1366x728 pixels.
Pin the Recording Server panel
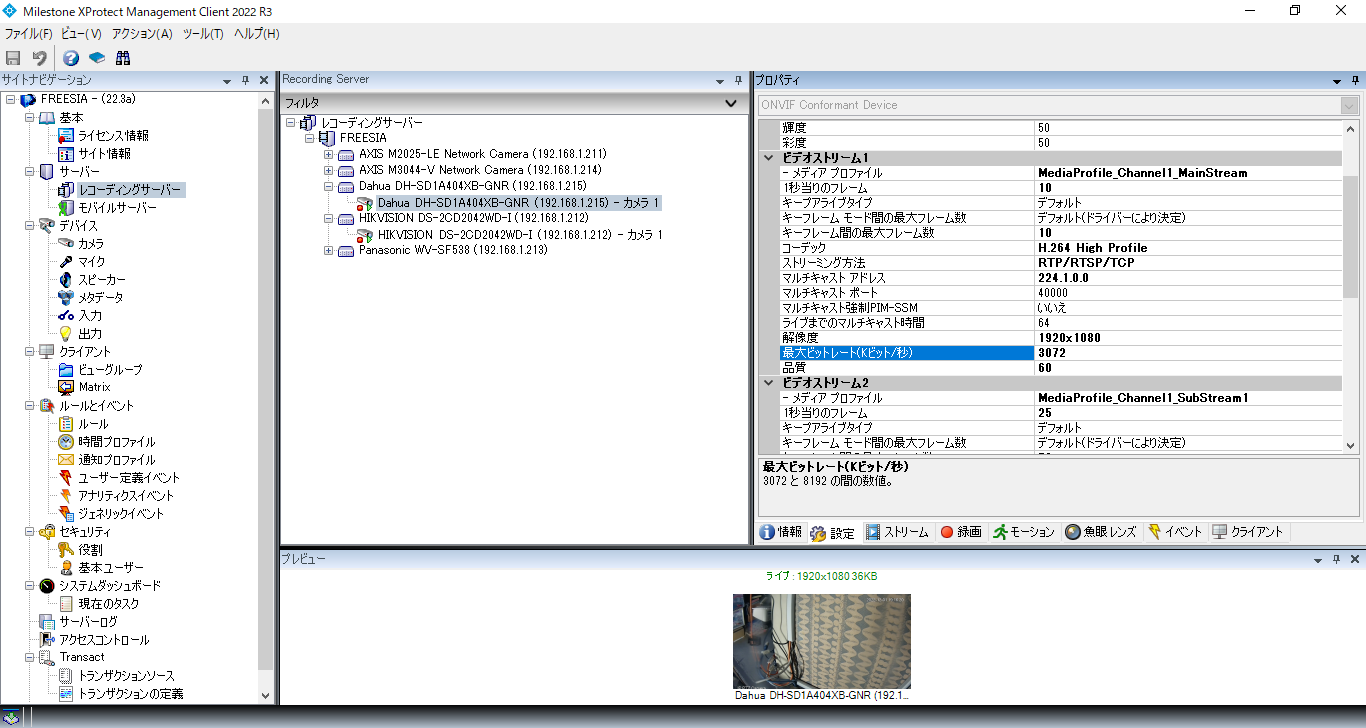pos(739,80)
